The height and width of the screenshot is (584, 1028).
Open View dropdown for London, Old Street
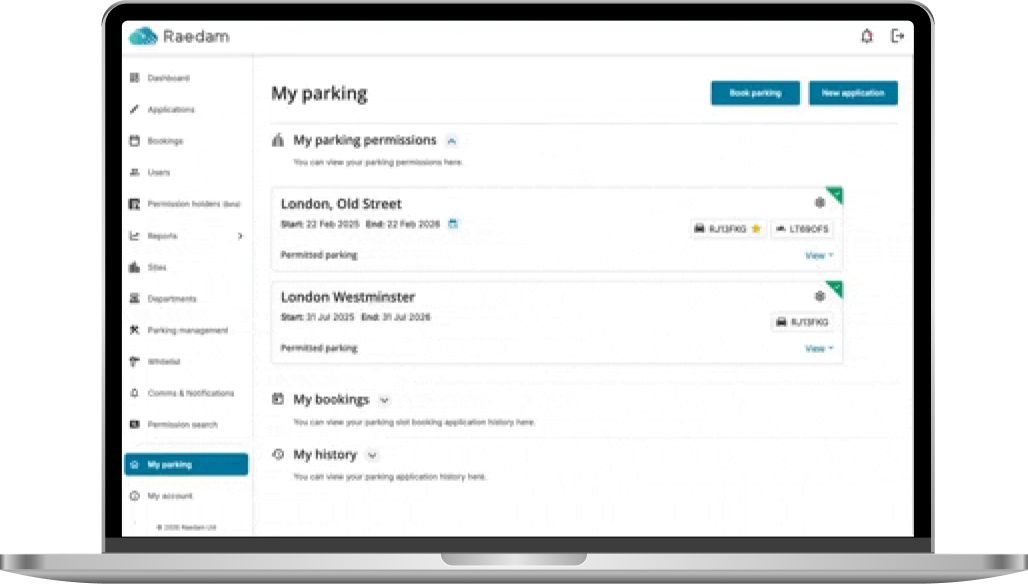pyautogui.click(x=819, y=256)
